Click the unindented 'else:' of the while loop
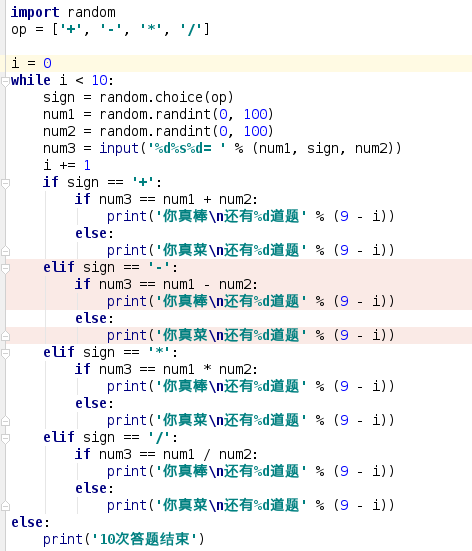This screenshot has width=472, height=551. 31,522
